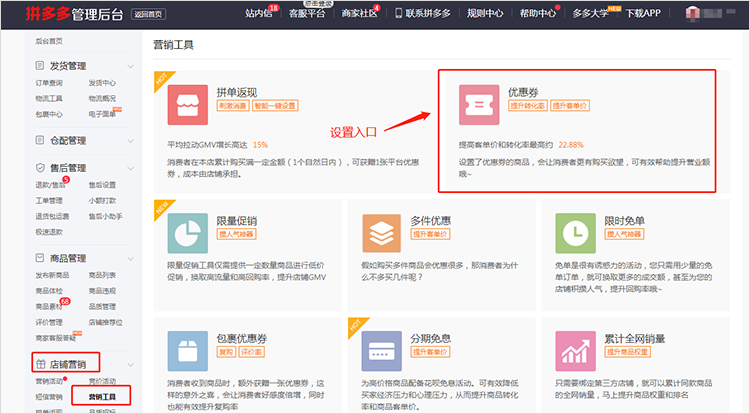Click the 分期免息 card title
Viewport: 750px width, 414px height.
pos(430,338)
